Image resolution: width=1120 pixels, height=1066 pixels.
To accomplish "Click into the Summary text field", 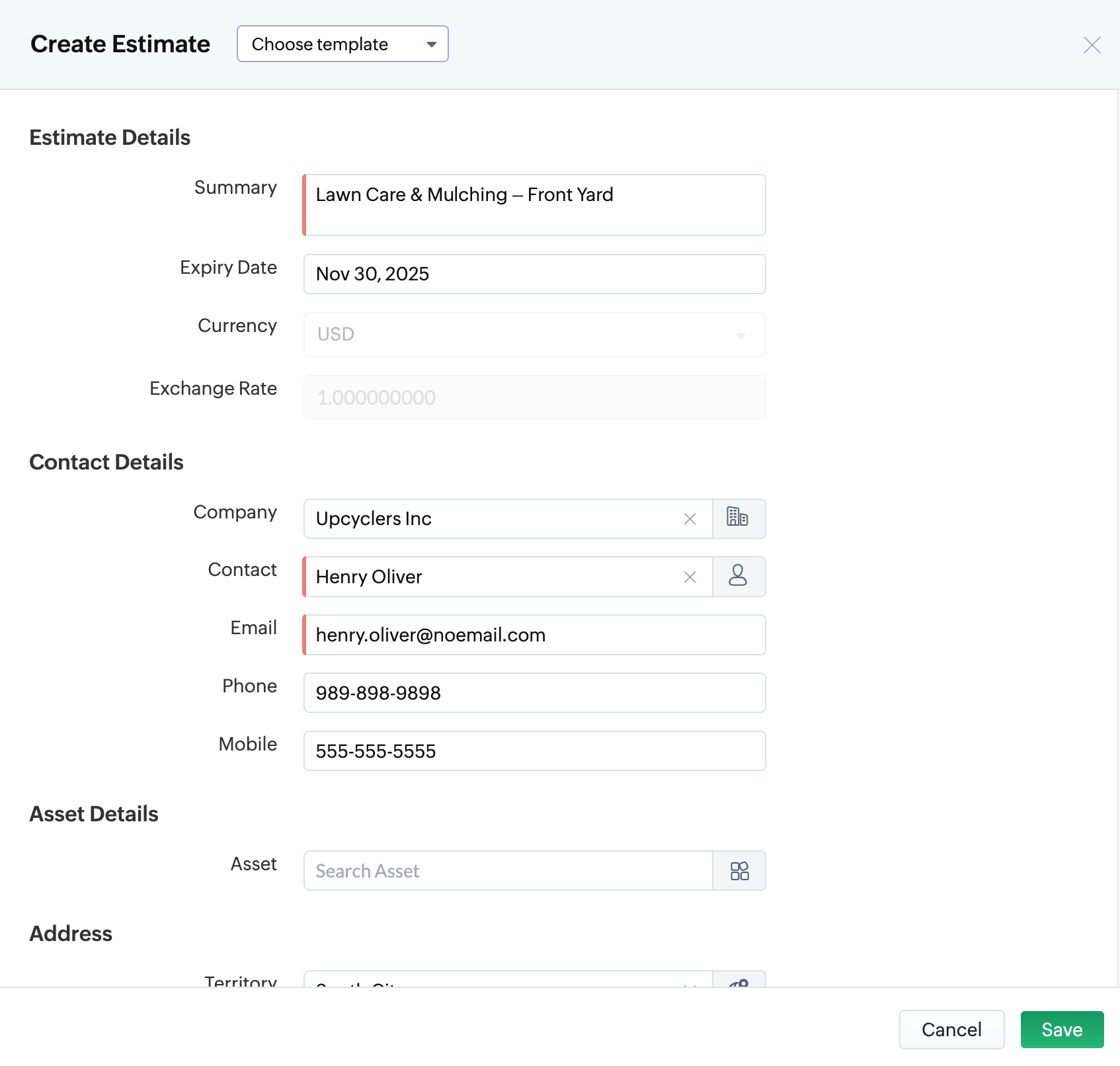I will (x=534, y=205).
